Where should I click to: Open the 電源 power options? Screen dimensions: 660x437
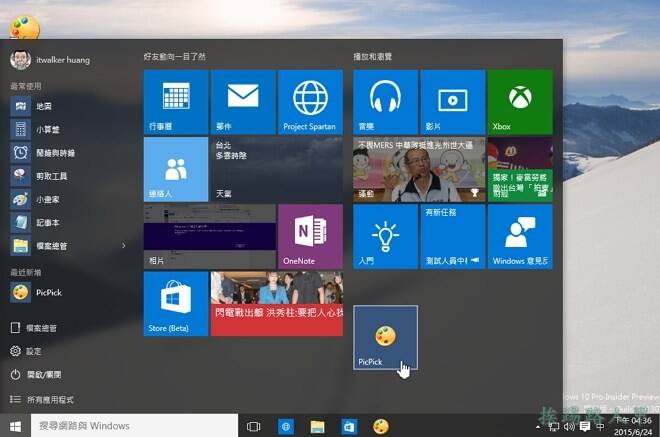[36, 374]
